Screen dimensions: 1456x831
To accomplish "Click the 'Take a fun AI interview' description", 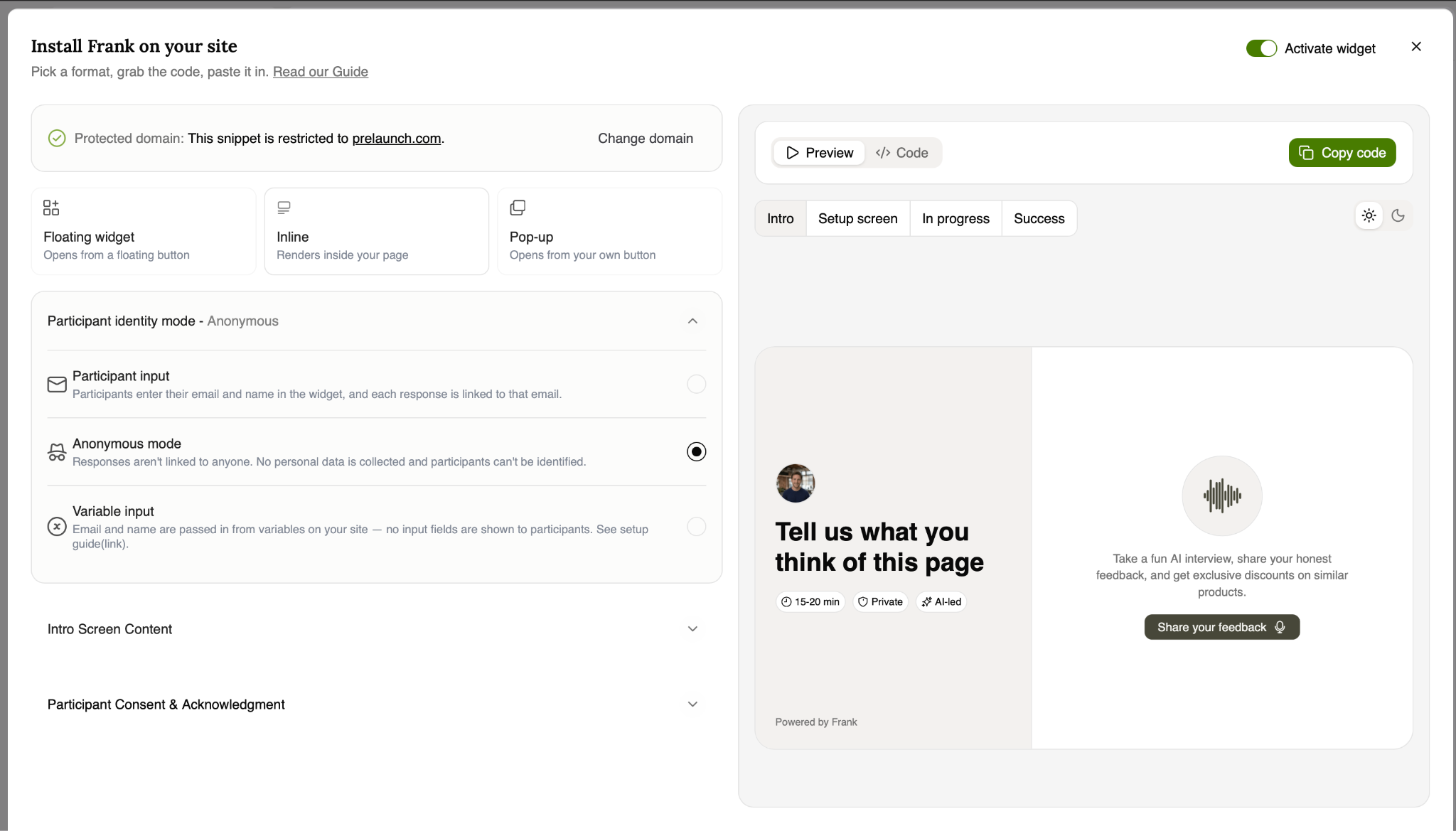I will tap(1221, 575).
